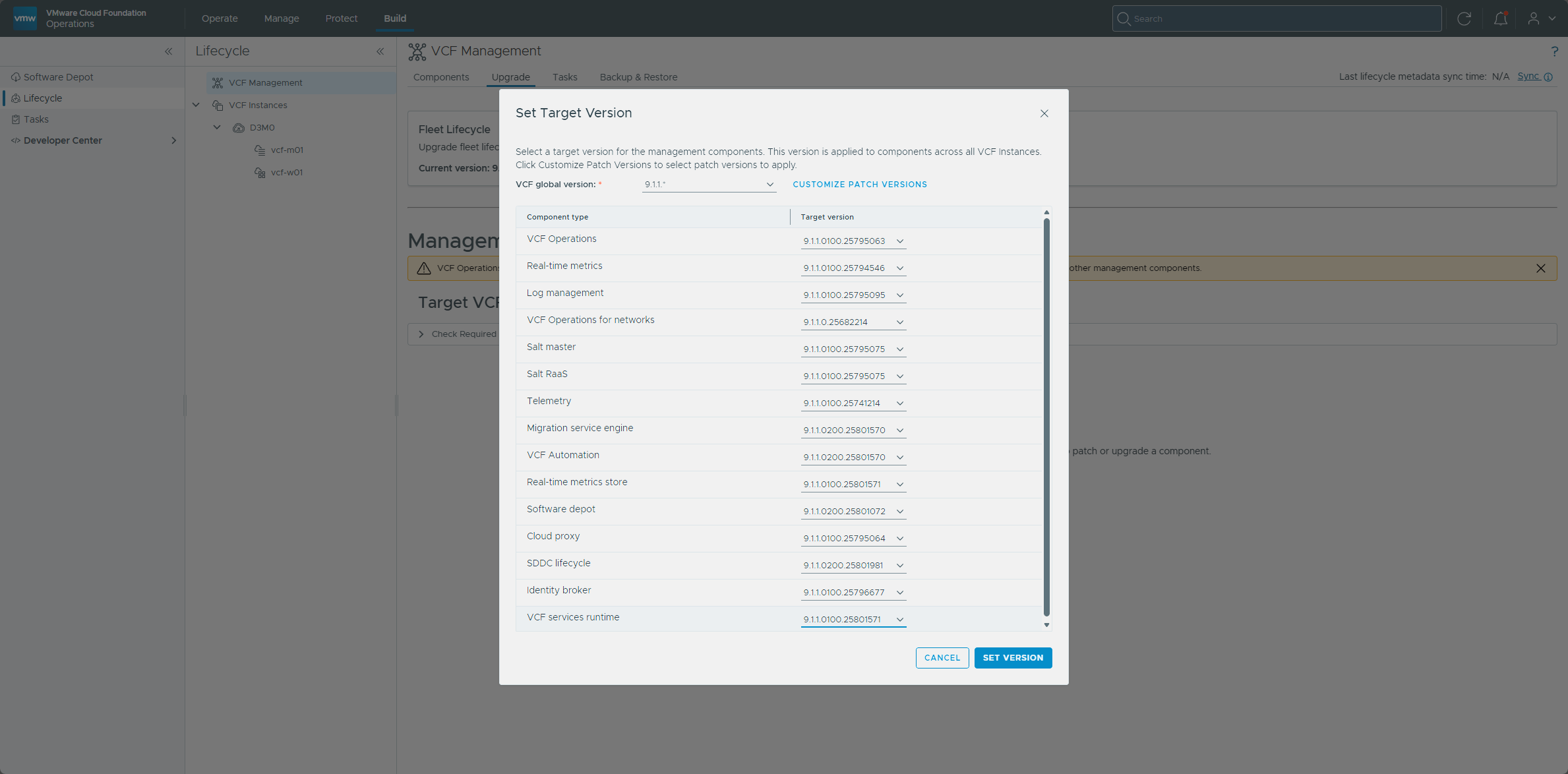This screenshot has height=774, width=1568.
Task: Open VCF Operations for networks version dropdown
Action: tap(853, 322)
